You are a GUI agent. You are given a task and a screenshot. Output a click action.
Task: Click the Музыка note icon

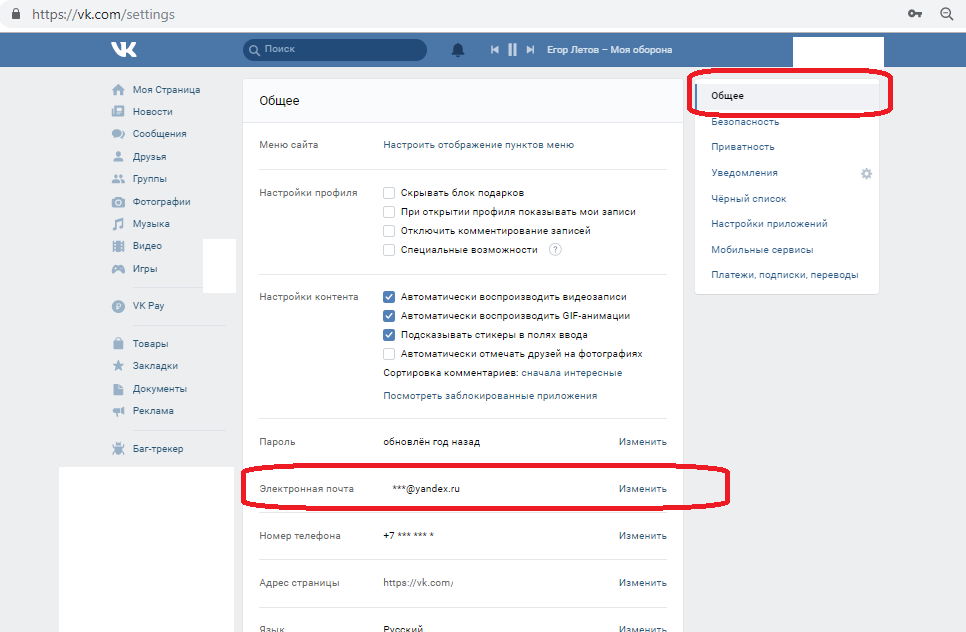pos(118,224)
